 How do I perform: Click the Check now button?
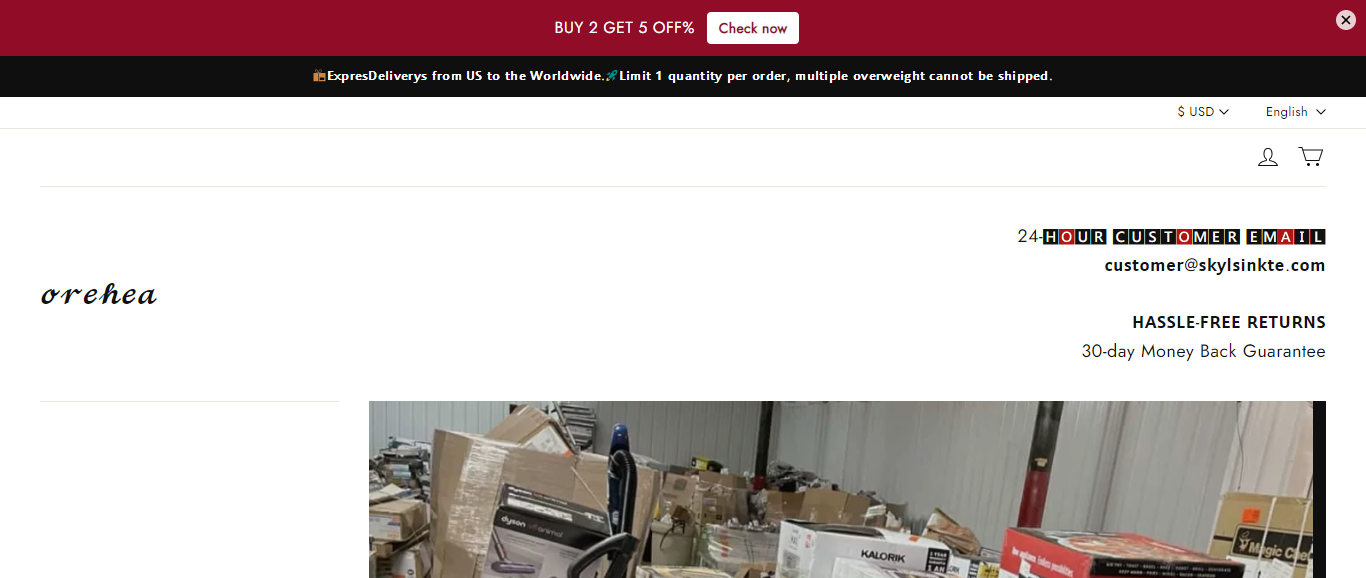753,28
